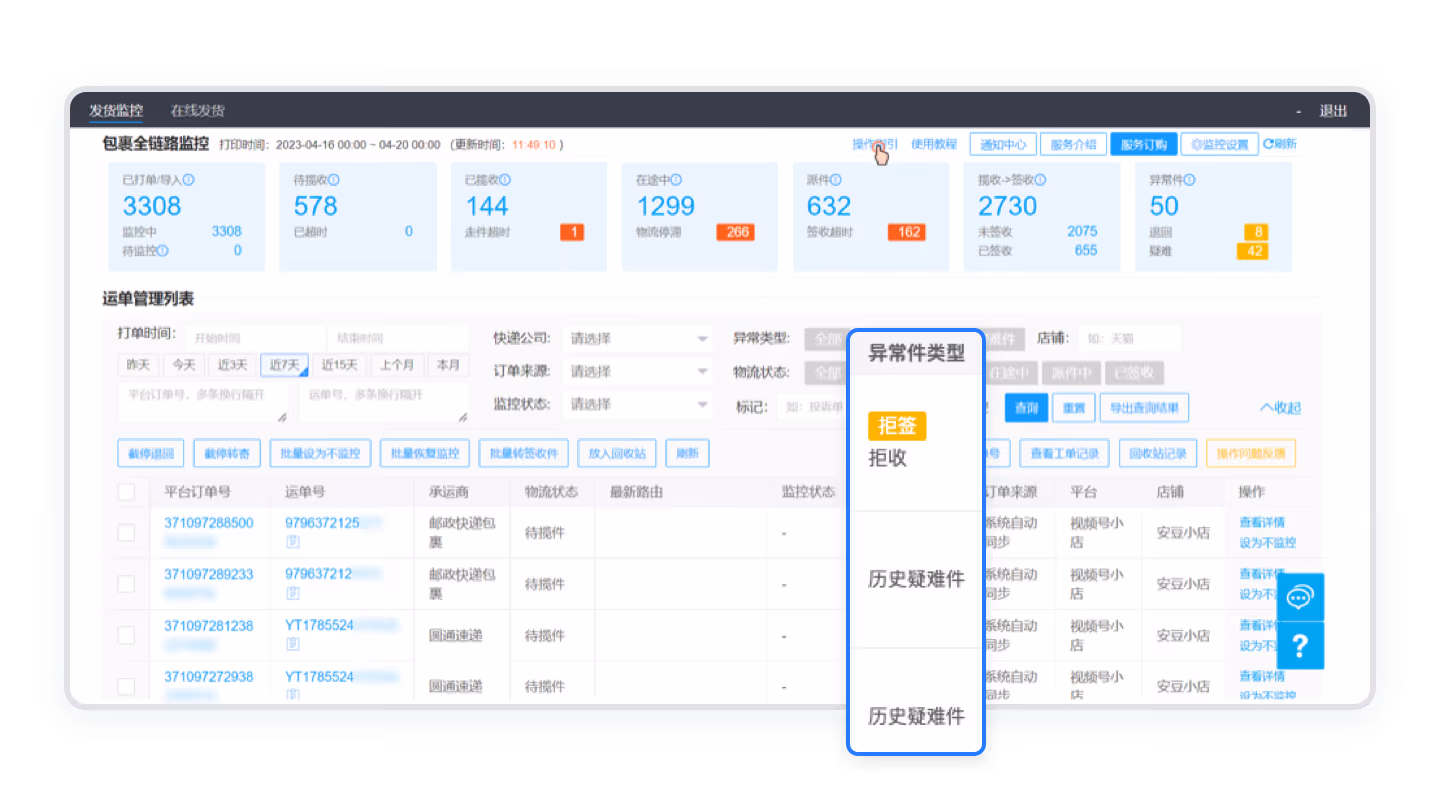Image resolution: width=1440 pixels, height=800 pixels.
Task: Open the 快递公司 dropdown
Action: tap(636, 339)
